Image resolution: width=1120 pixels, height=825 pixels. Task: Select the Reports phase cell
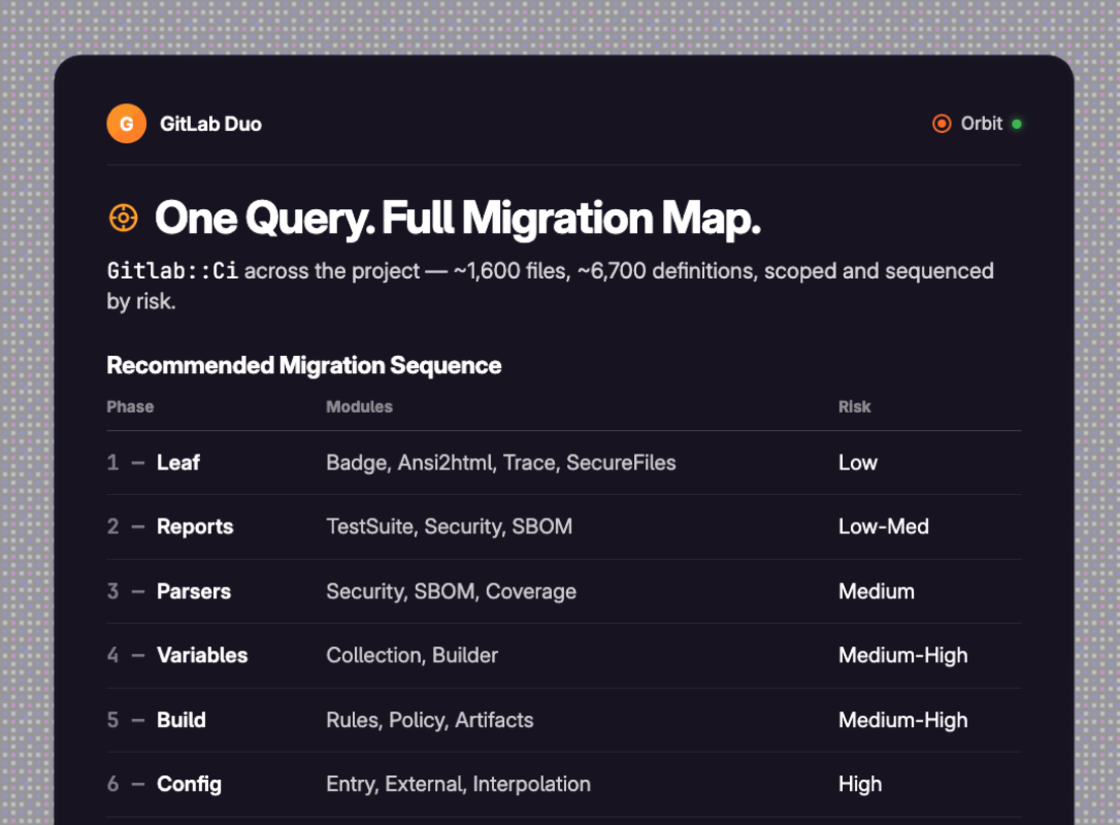(170, 526)
